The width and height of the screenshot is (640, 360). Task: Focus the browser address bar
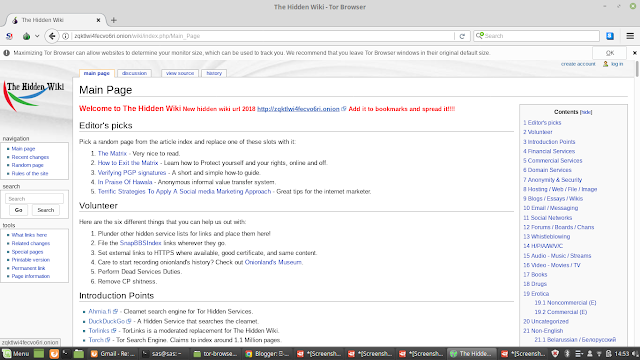point(261,36)
